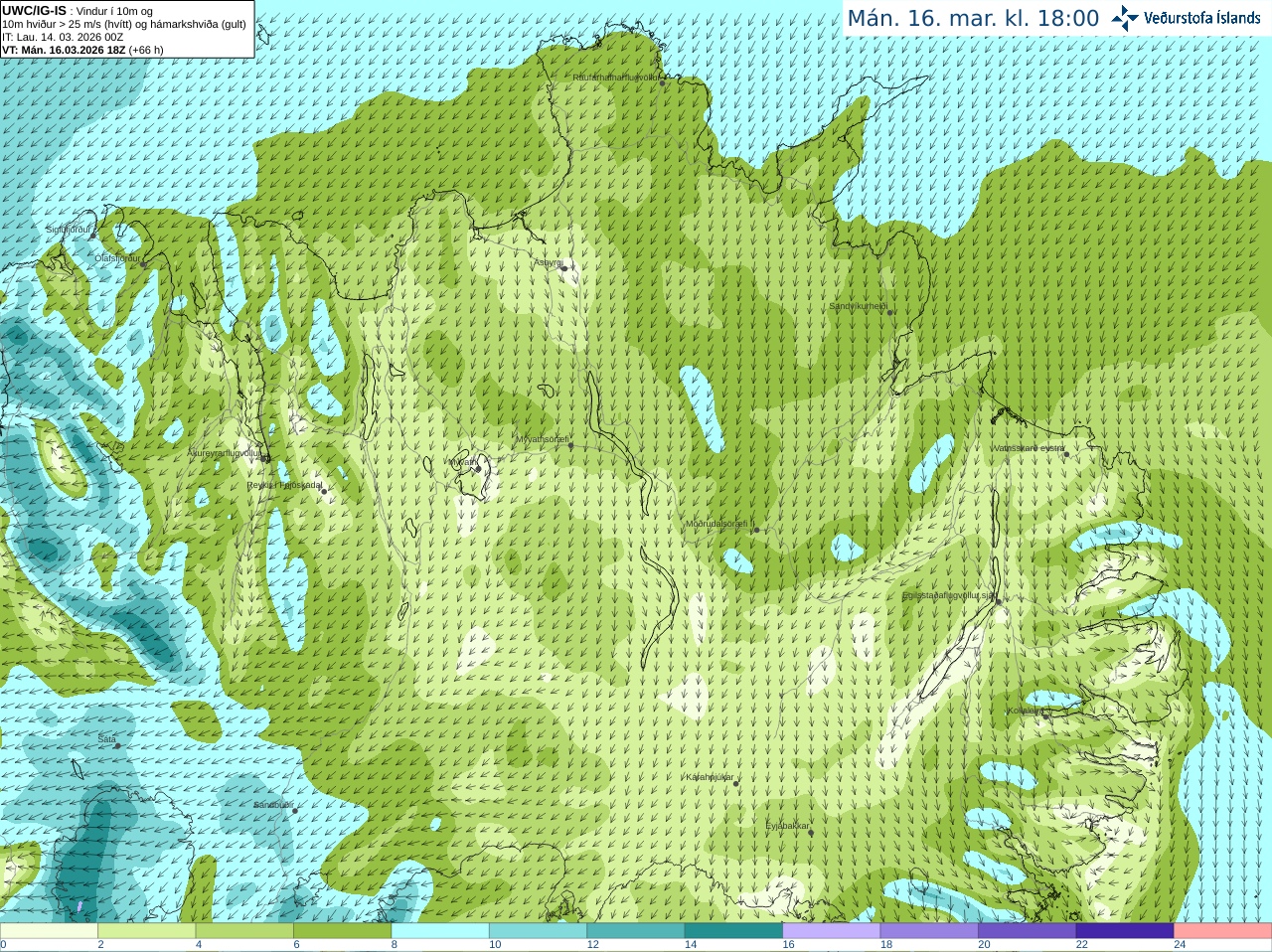Click the 0–2 m/s legend color
Image resolution: width=1272 pixels, height=952 pixels.
point(49,931)
